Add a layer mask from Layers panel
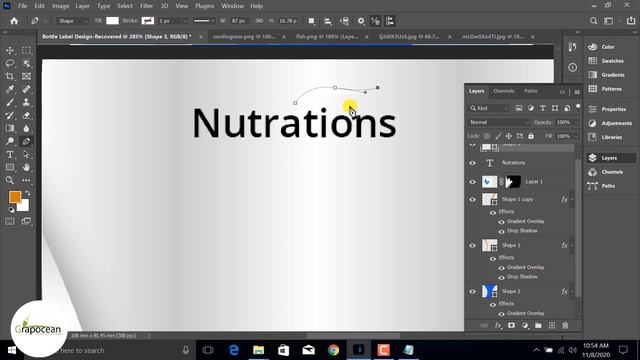This screenshot has height=360, width=640. point(511,325)
